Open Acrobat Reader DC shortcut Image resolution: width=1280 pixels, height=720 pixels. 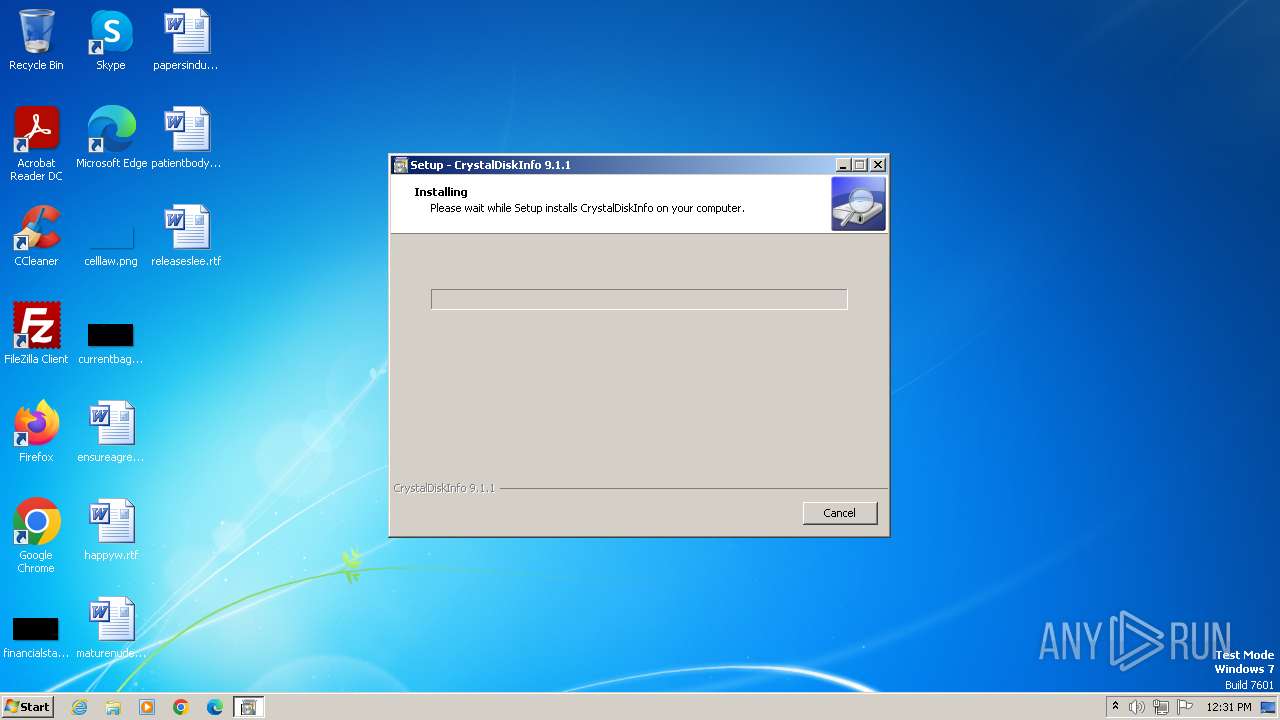pos(36,143)
